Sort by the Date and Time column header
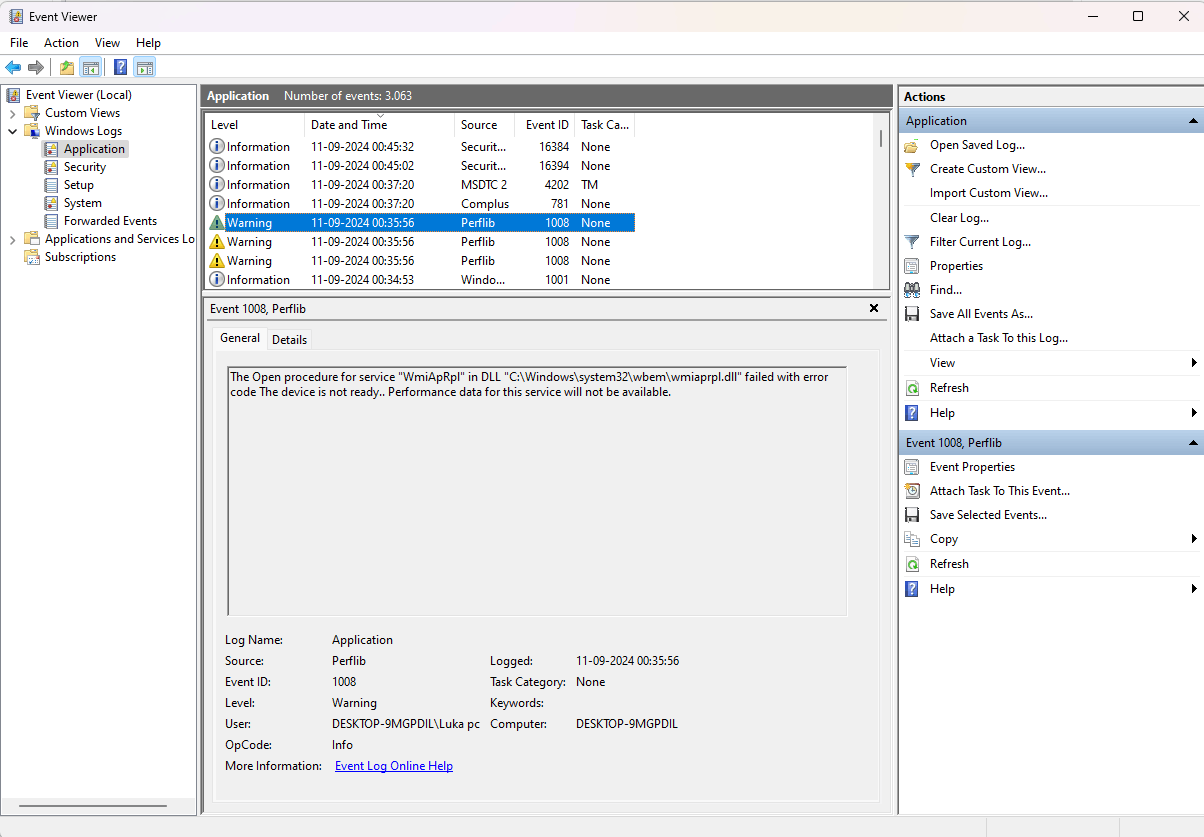 point(379,125)
